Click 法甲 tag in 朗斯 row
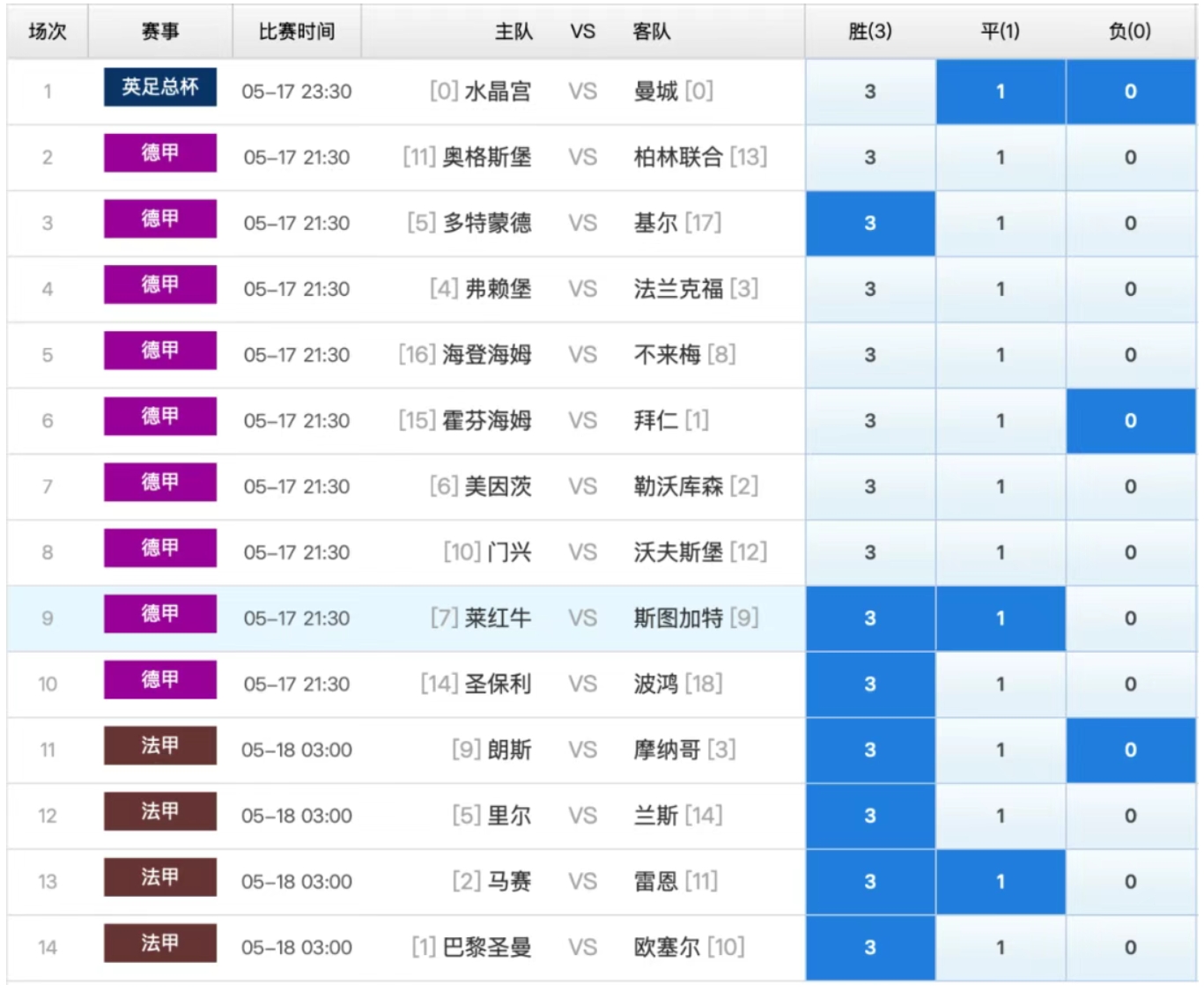 pyautogui.click(x=160, y=746)
